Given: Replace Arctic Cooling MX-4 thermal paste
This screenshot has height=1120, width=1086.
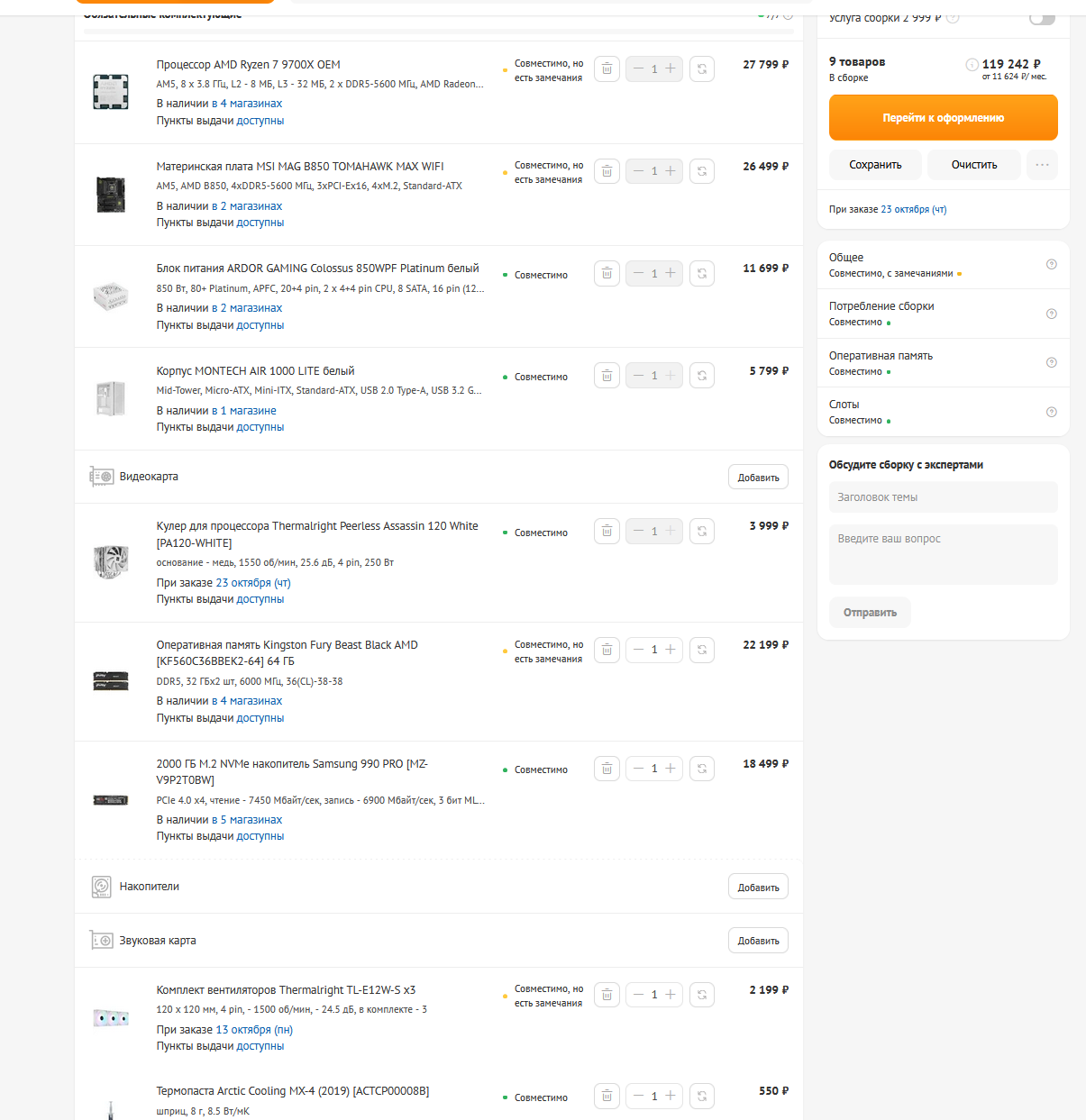Looking at the screenshot, I should click(702, 1096).
